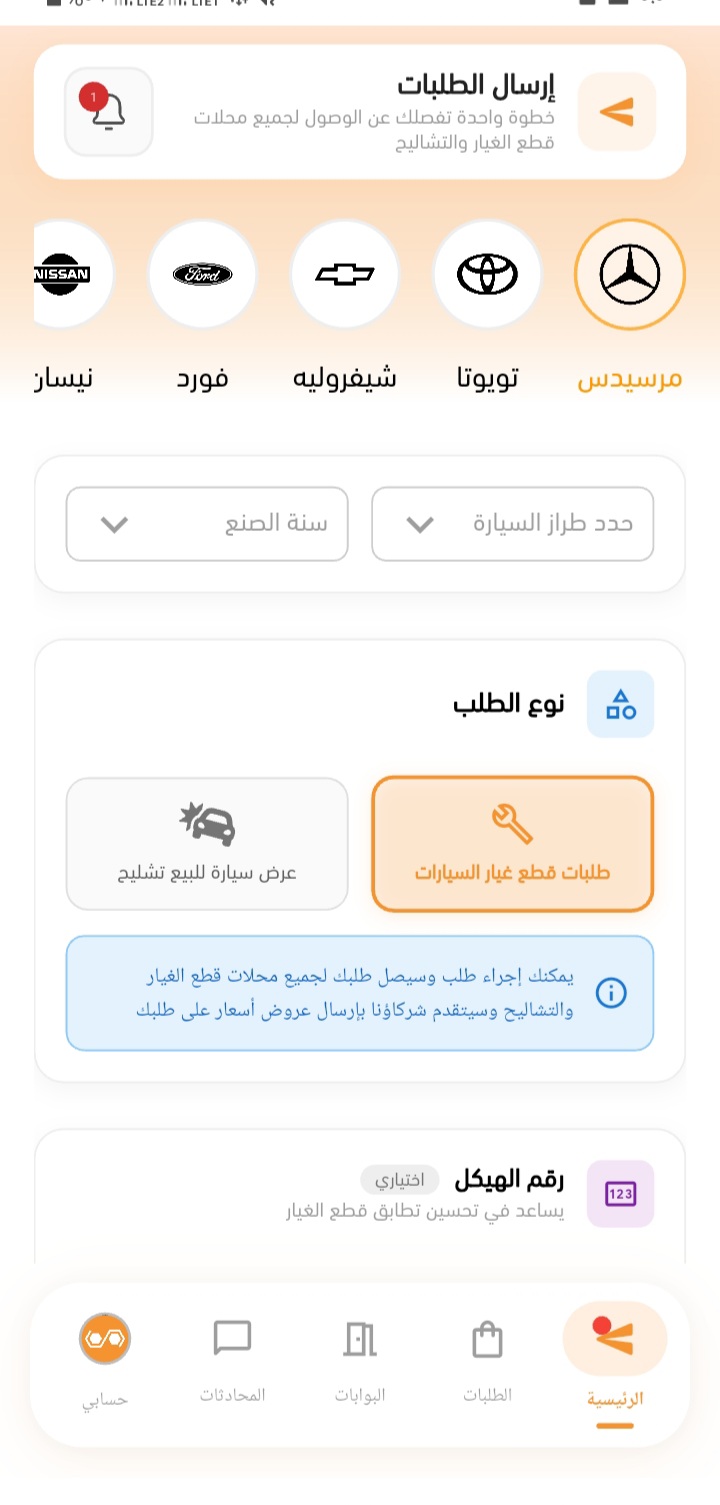The height and width of the screenshot is (1505, 720).
Task: Open the سنة الصنع year dropdown
Action: [x=207, y=523]
